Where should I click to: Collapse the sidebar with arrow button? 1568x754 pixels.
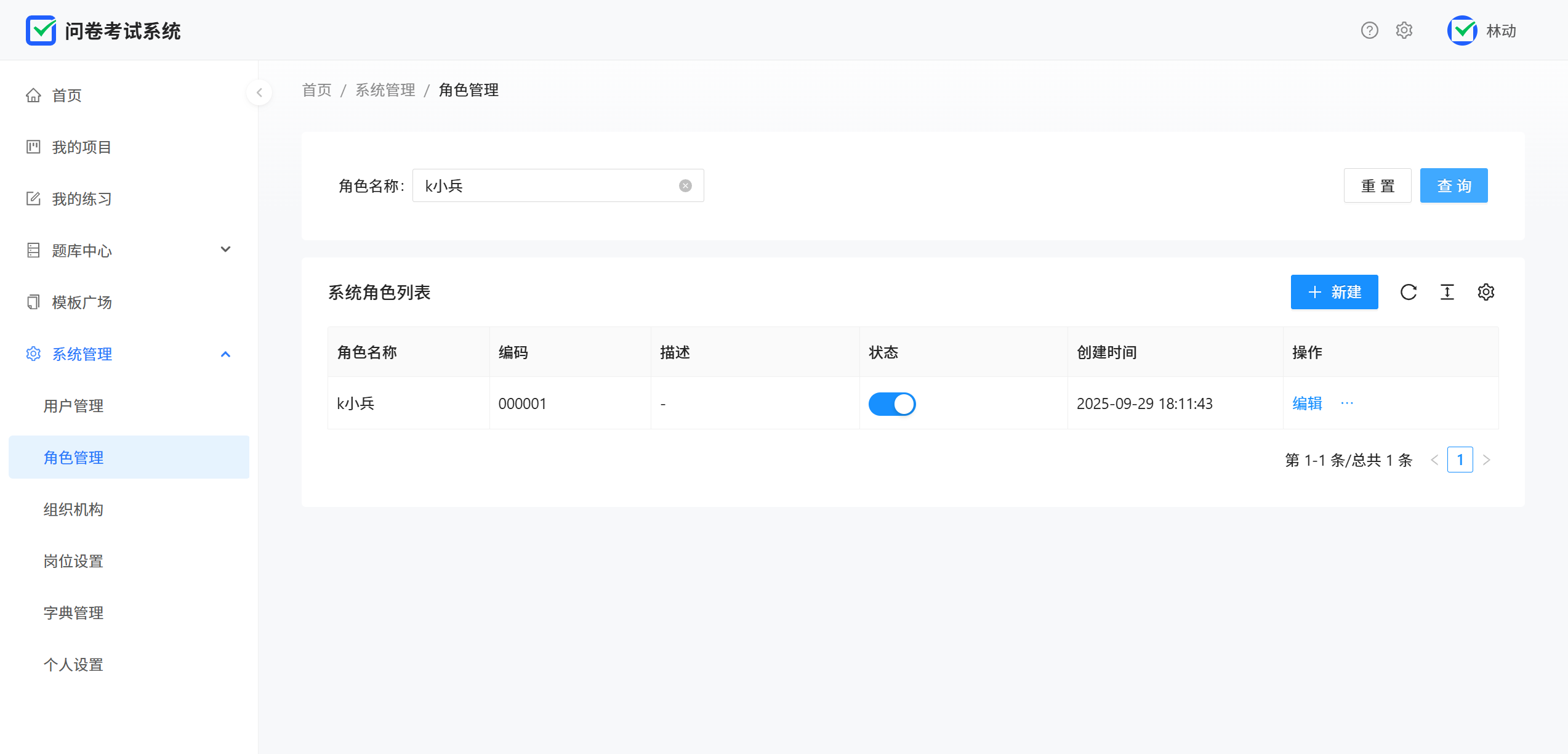pos(259,92)
